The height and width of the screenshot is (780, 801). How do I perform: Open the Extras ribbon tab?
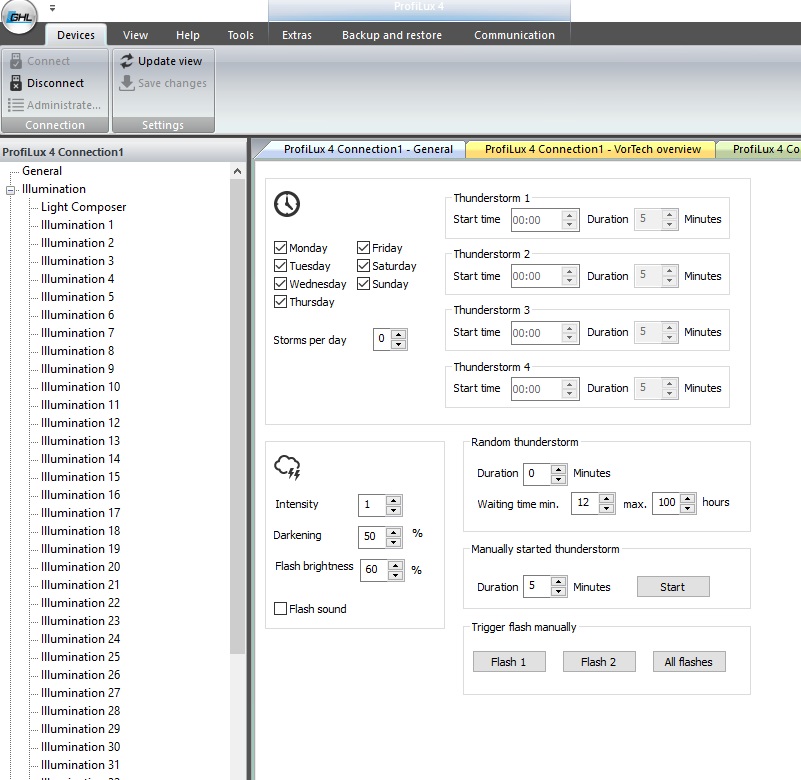point(297,35)
